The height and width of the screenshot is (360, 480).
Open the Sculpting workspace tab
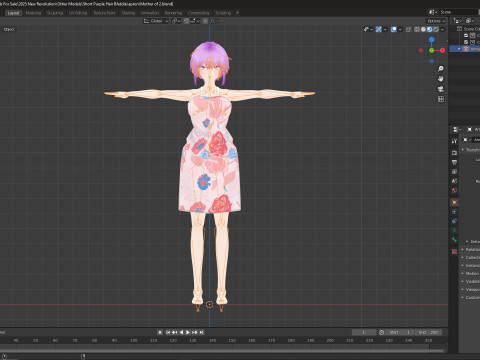pos(55,13)
